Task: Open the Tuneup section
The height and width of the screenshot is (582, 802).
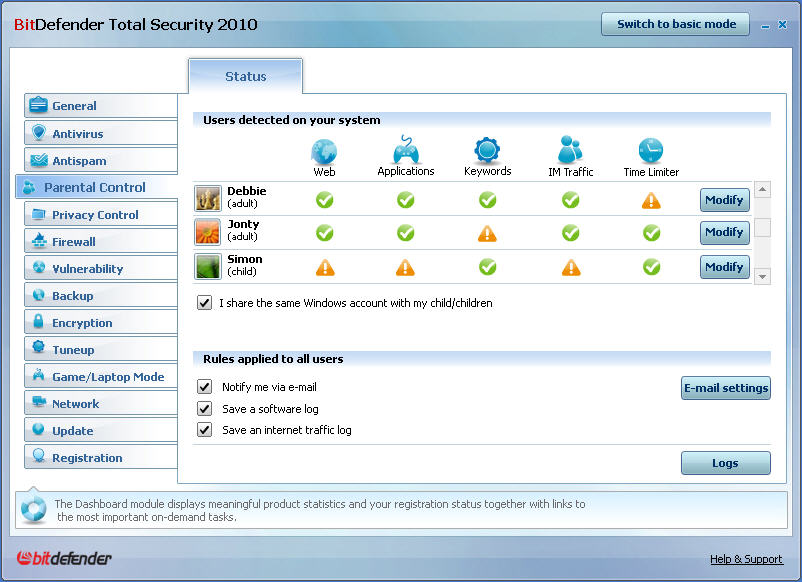Action: [101, 350]
